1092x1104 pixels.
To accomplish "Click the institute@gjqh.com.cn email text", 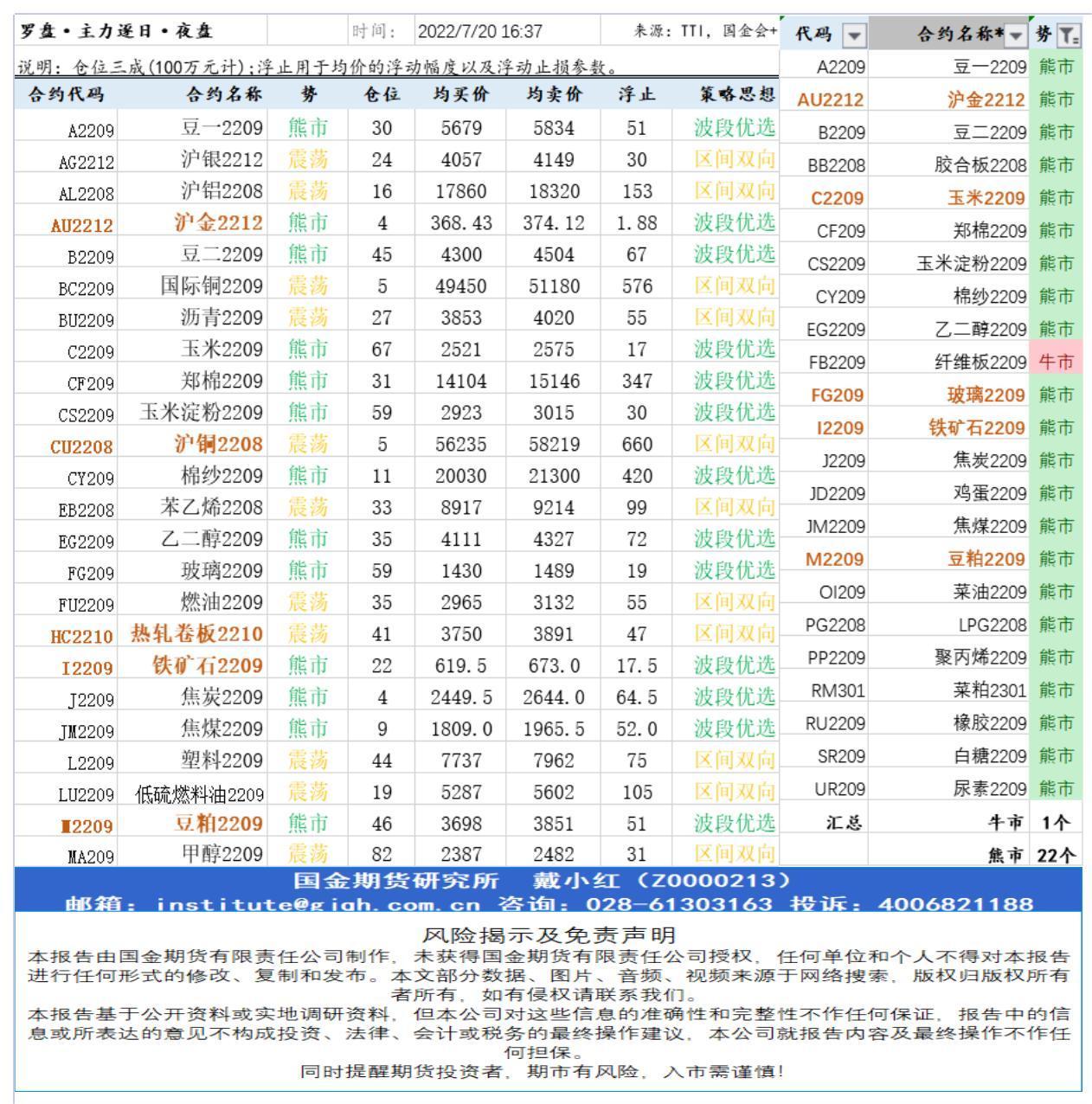I will point(318,904).
